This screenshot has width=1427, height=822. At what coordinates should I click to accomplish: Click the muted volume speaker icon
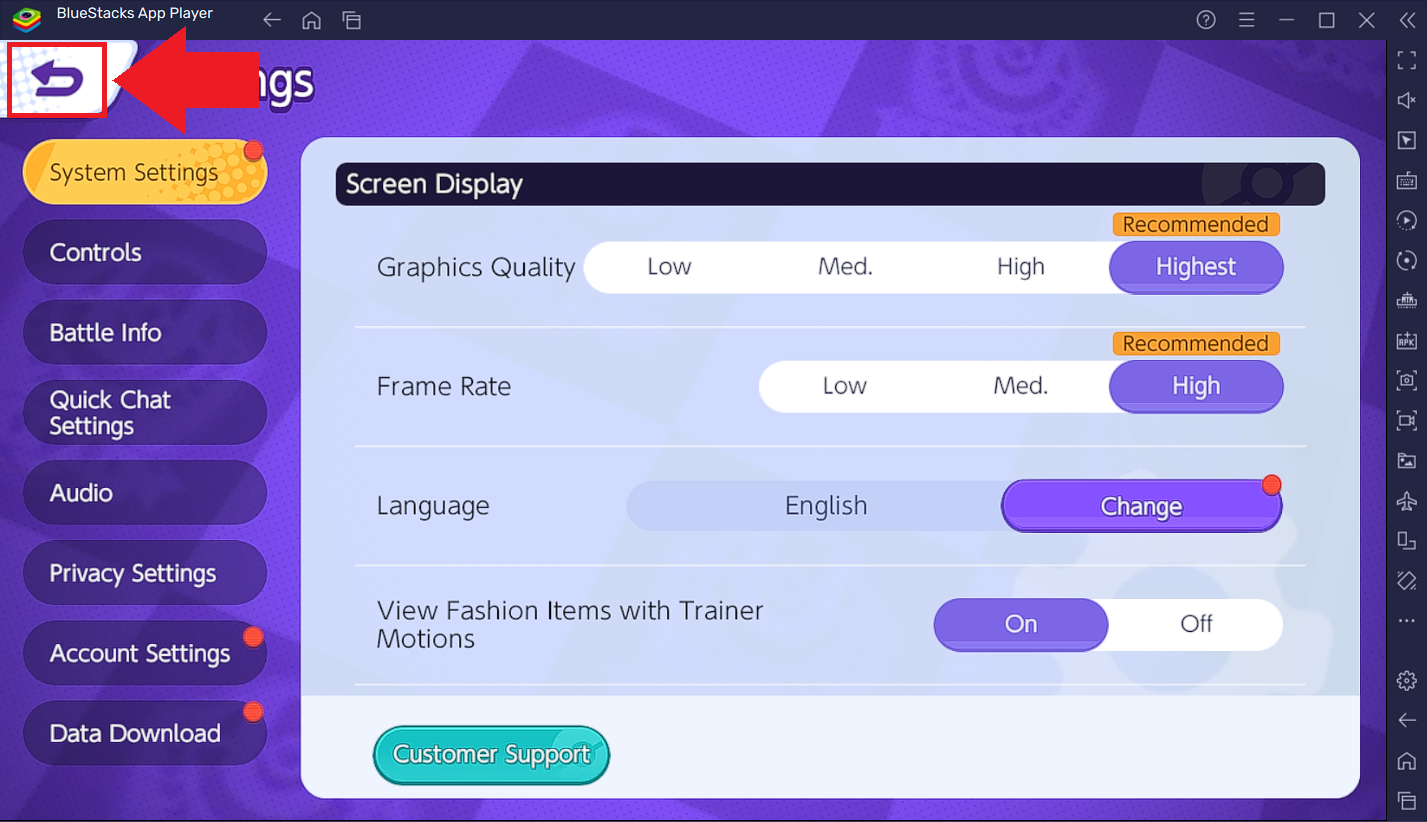[1407, 100]
